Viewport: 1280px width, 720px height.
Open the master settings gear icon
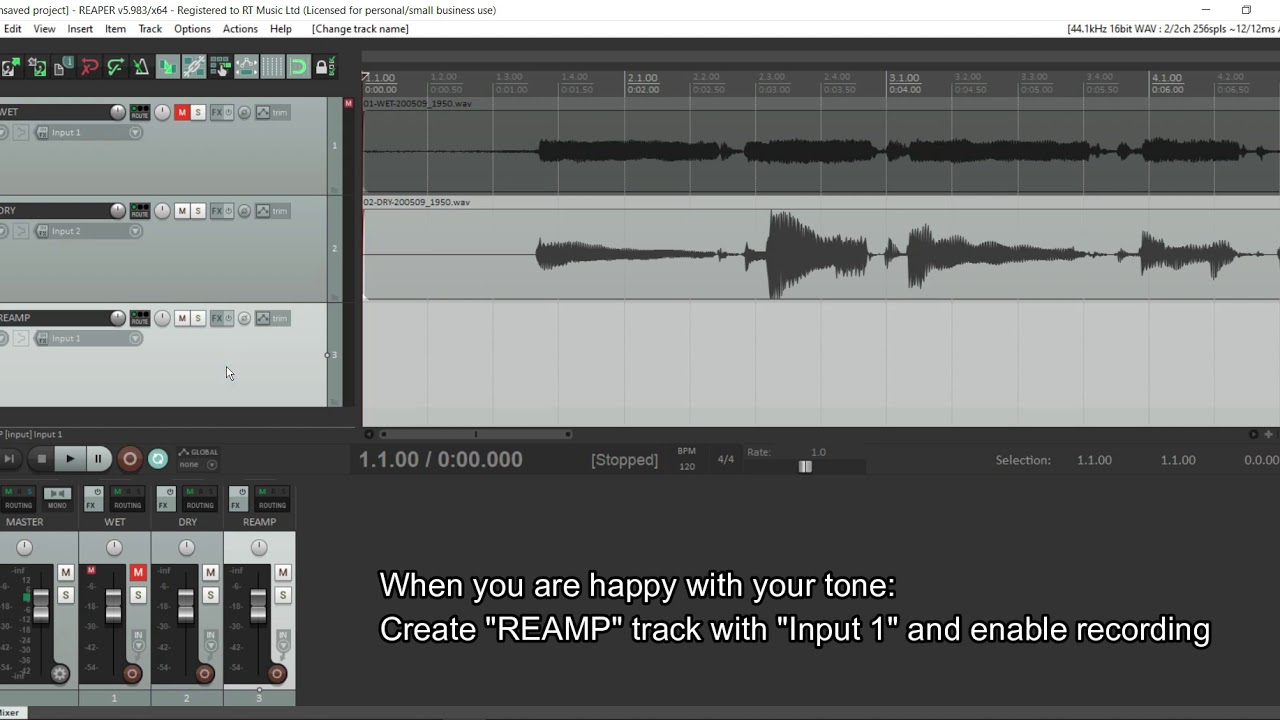point(60,674)
